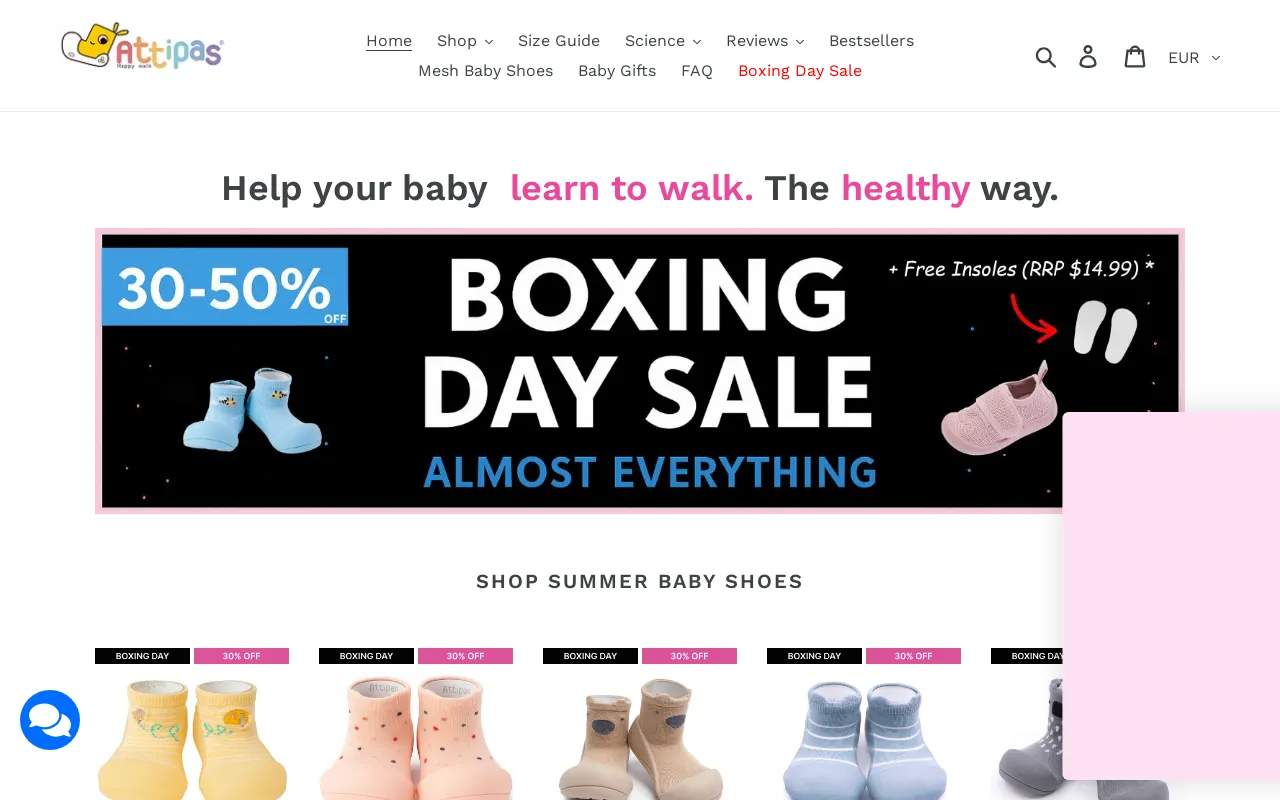1280x800 pixels.
Task: Select the blue striped baby shoes
Action: coord(864,724)
